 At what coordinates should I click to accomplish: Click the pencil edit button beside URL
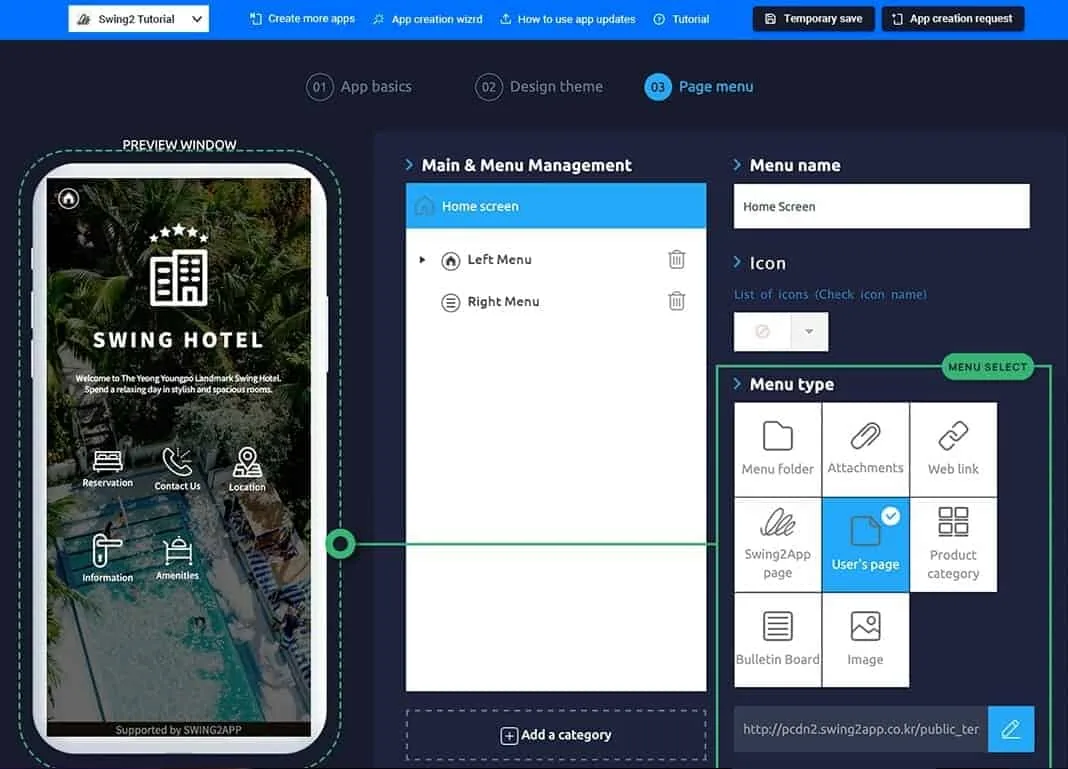(x=1010, y=729)
